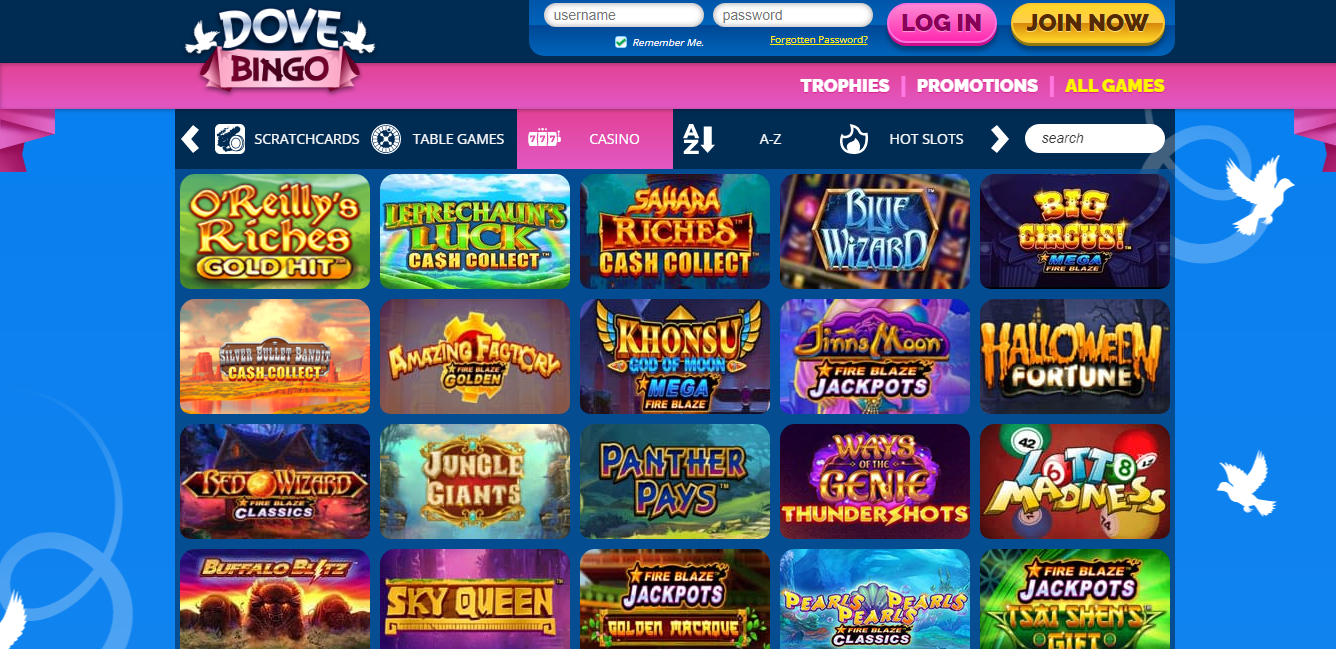Toggle the Remember Me checkbox
Screen dimensions: 1336x649
[x=621, y=42]
